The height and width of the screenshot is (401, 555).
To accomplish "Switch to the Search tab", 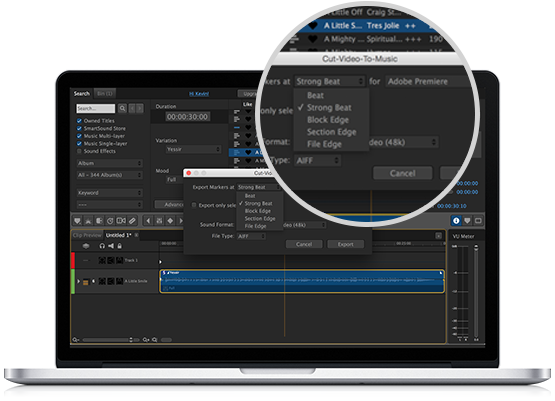I will (x=82, y=94).
